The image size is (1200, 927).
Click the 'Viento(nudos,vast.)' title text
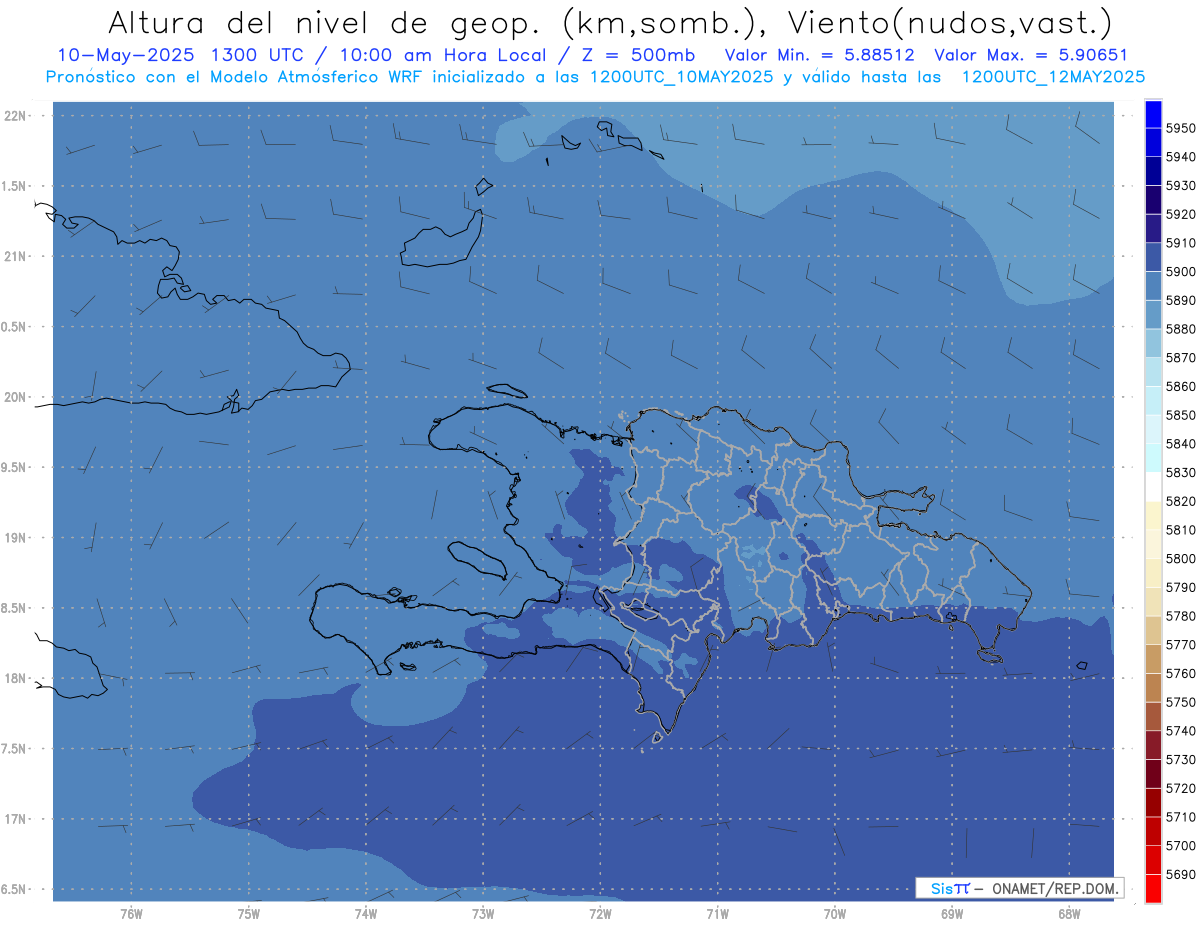tap(949, 22)
